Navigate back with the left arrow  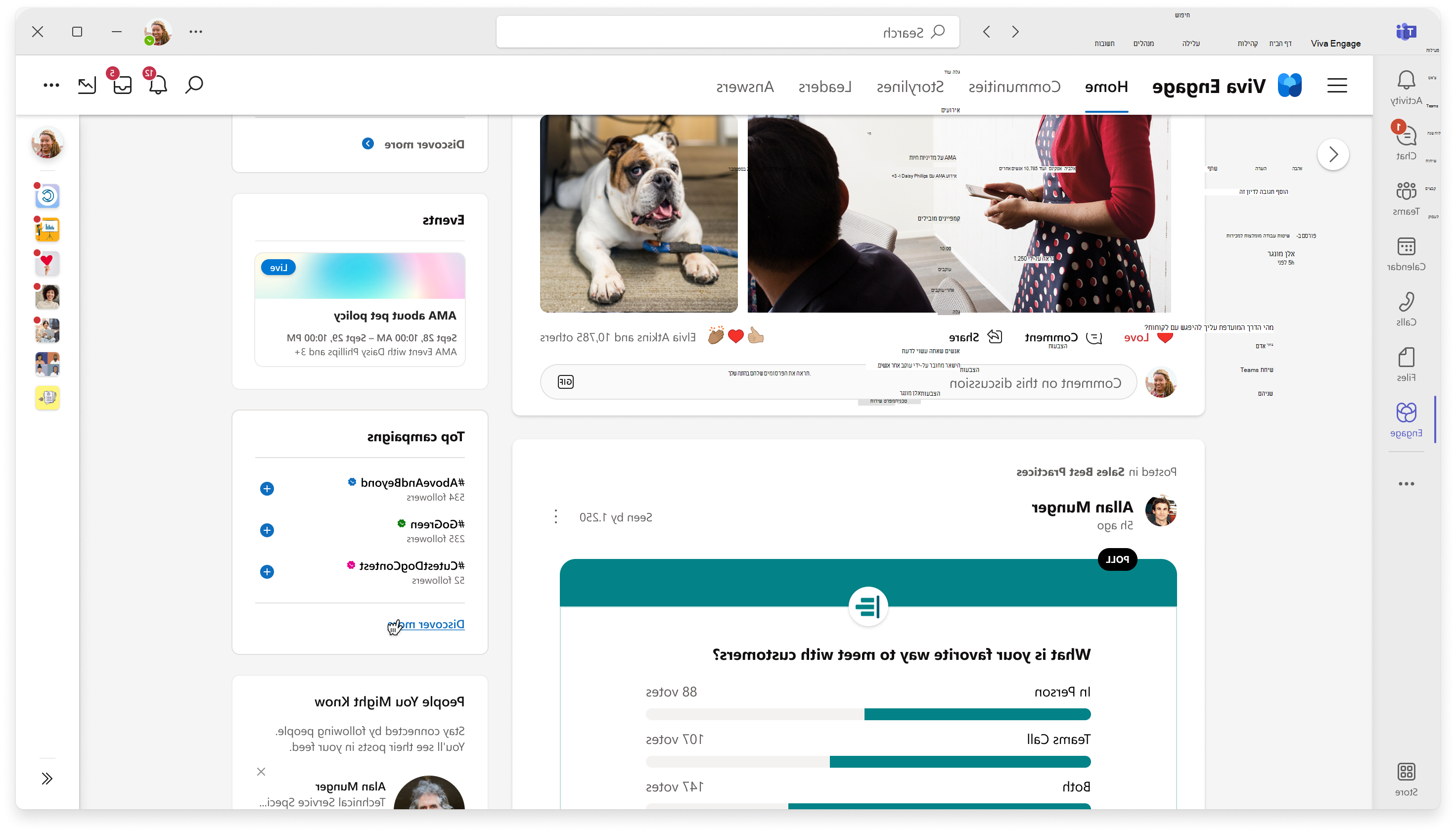986,32
